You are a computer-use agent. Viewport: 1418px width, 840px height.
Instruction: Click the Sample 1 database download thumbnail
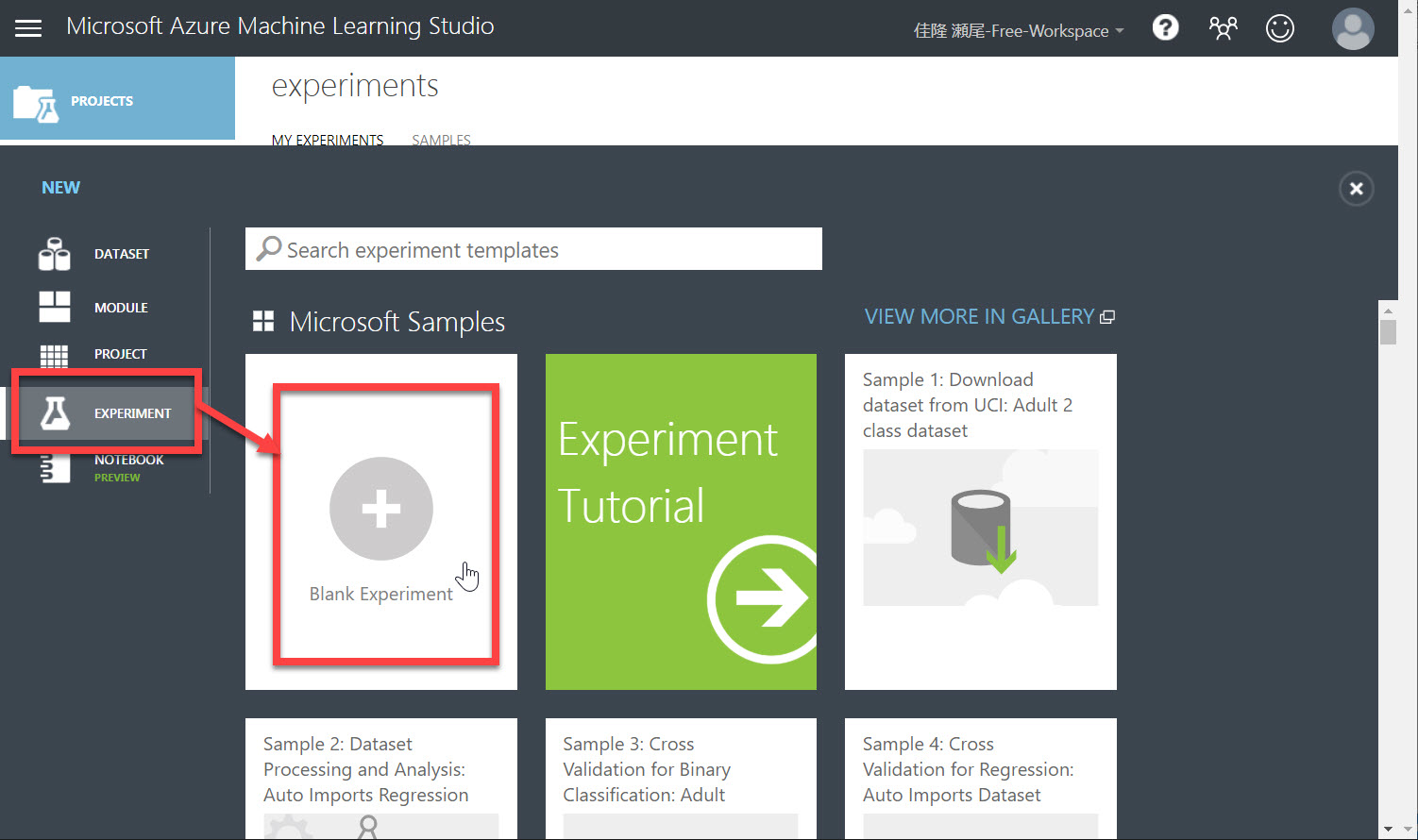[980, 528]
